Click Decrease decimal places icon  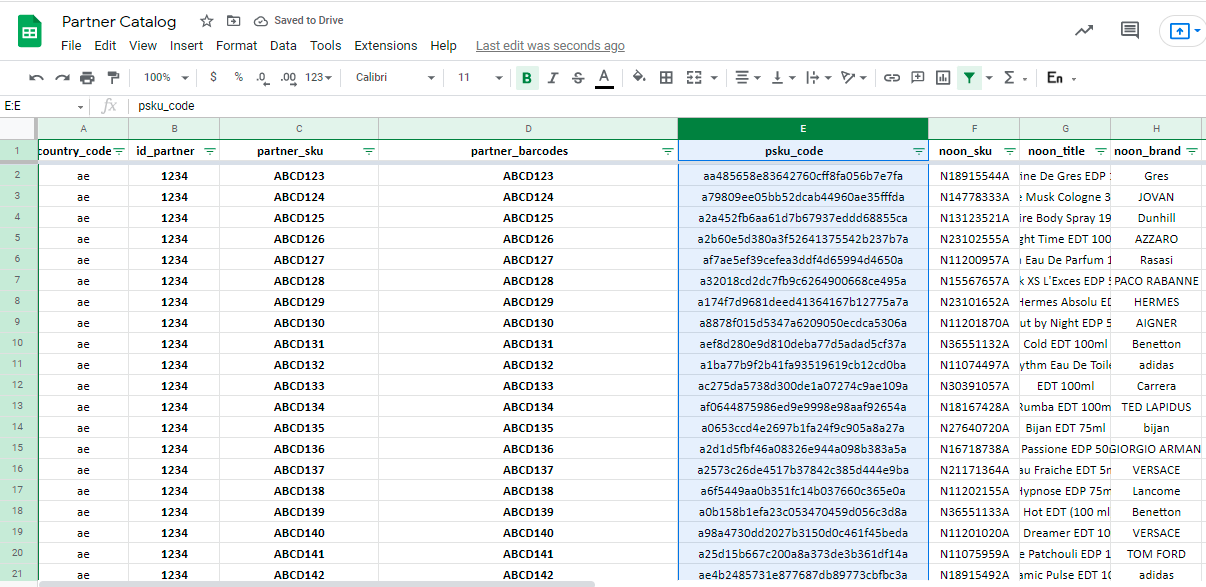tap(262, 77)
